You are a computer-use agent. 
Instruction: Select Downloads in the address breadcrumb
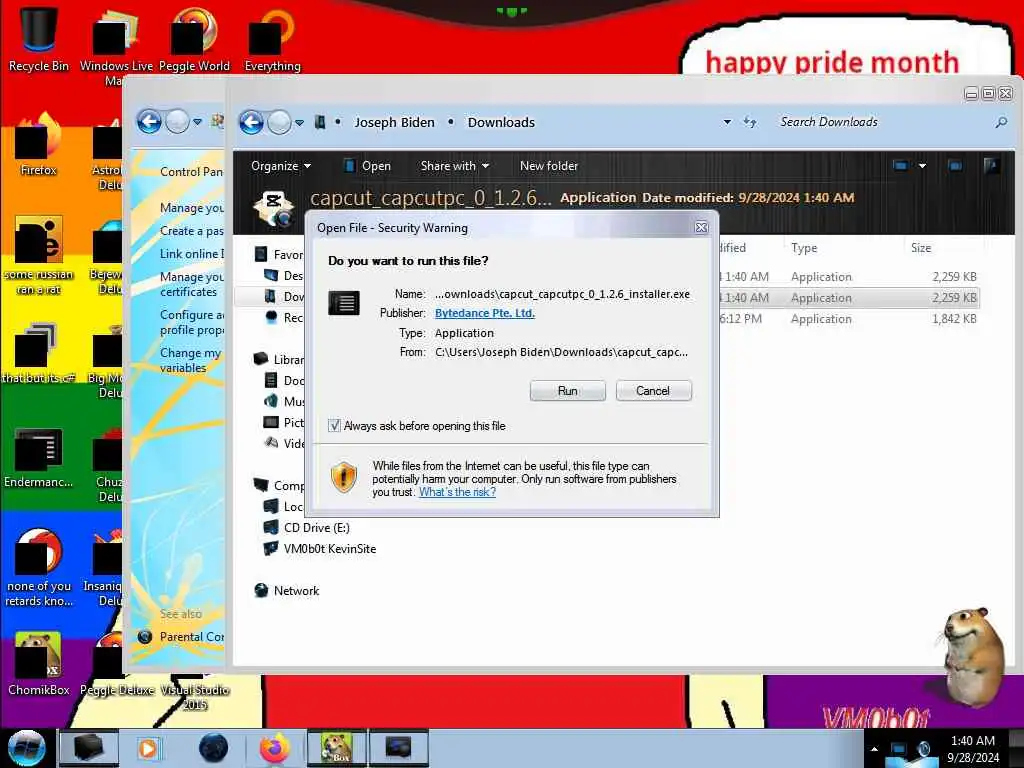pos(501,122)
